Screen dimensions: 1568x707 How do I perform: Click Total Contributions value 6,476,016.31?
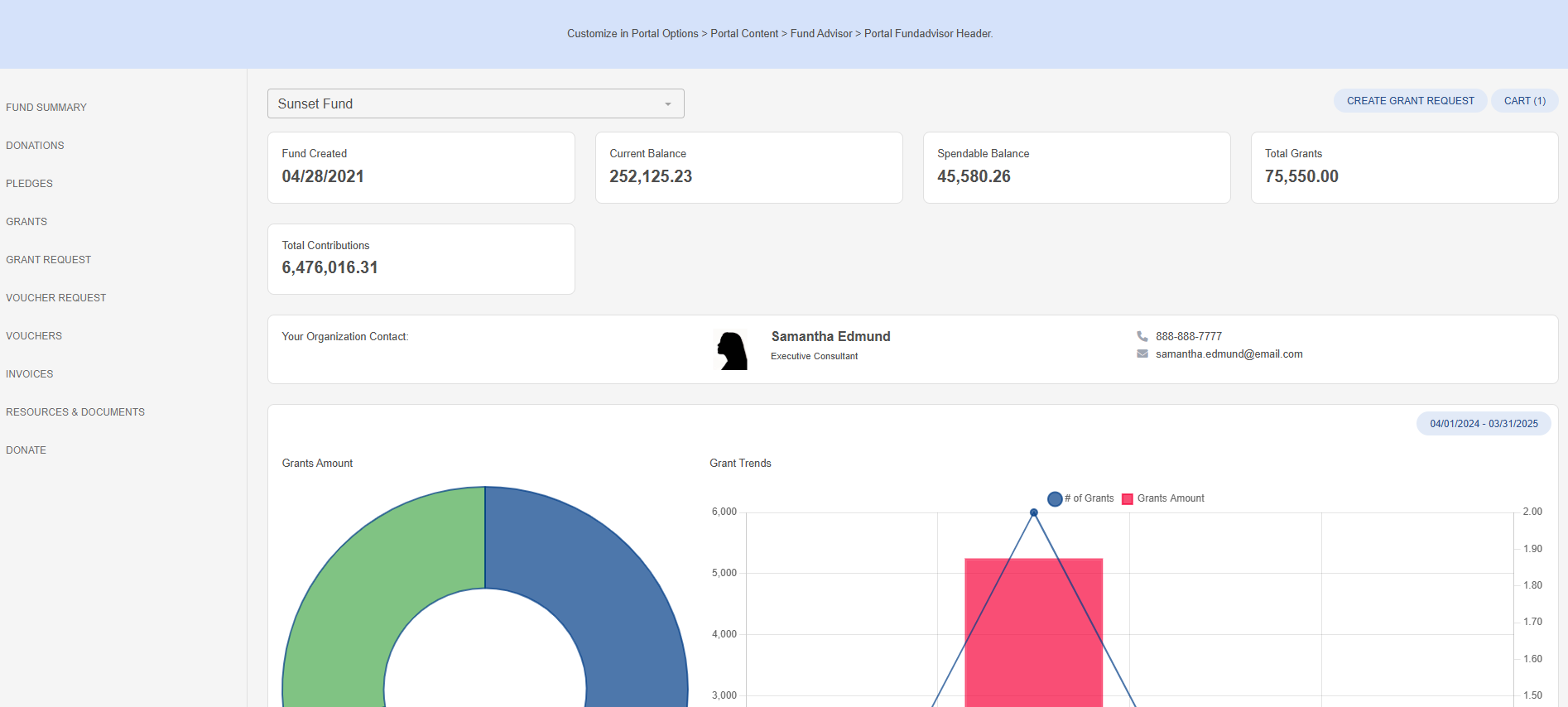pos(329,267)
